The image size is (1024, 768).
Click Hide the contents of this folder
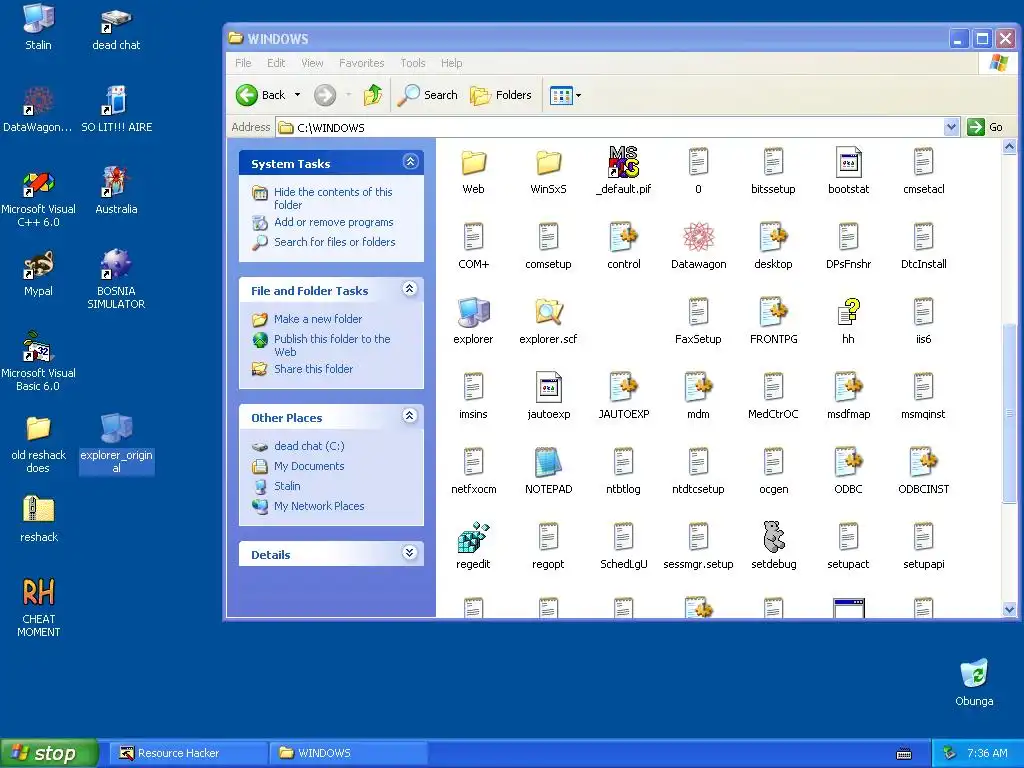tap(333, 199)
